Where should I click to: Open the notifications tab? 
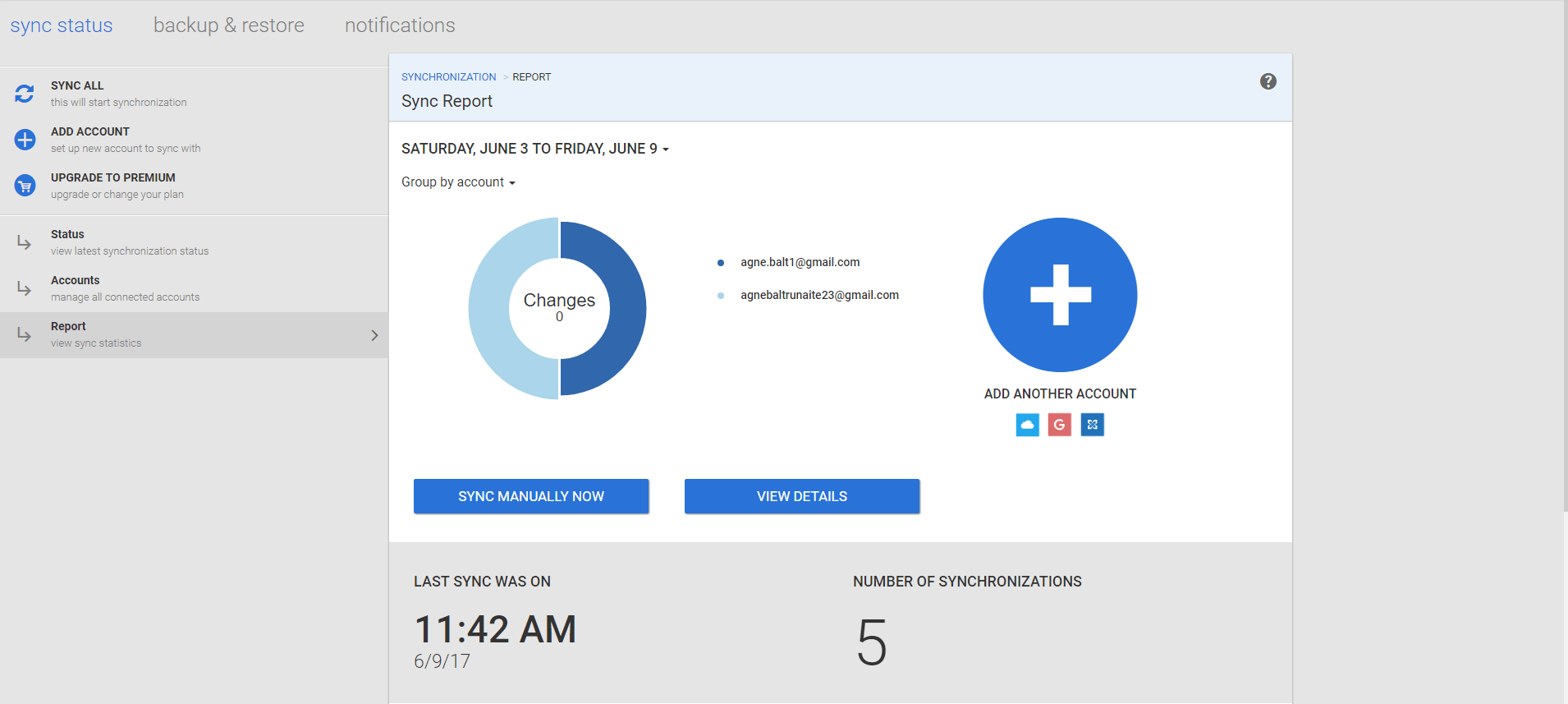400,25
